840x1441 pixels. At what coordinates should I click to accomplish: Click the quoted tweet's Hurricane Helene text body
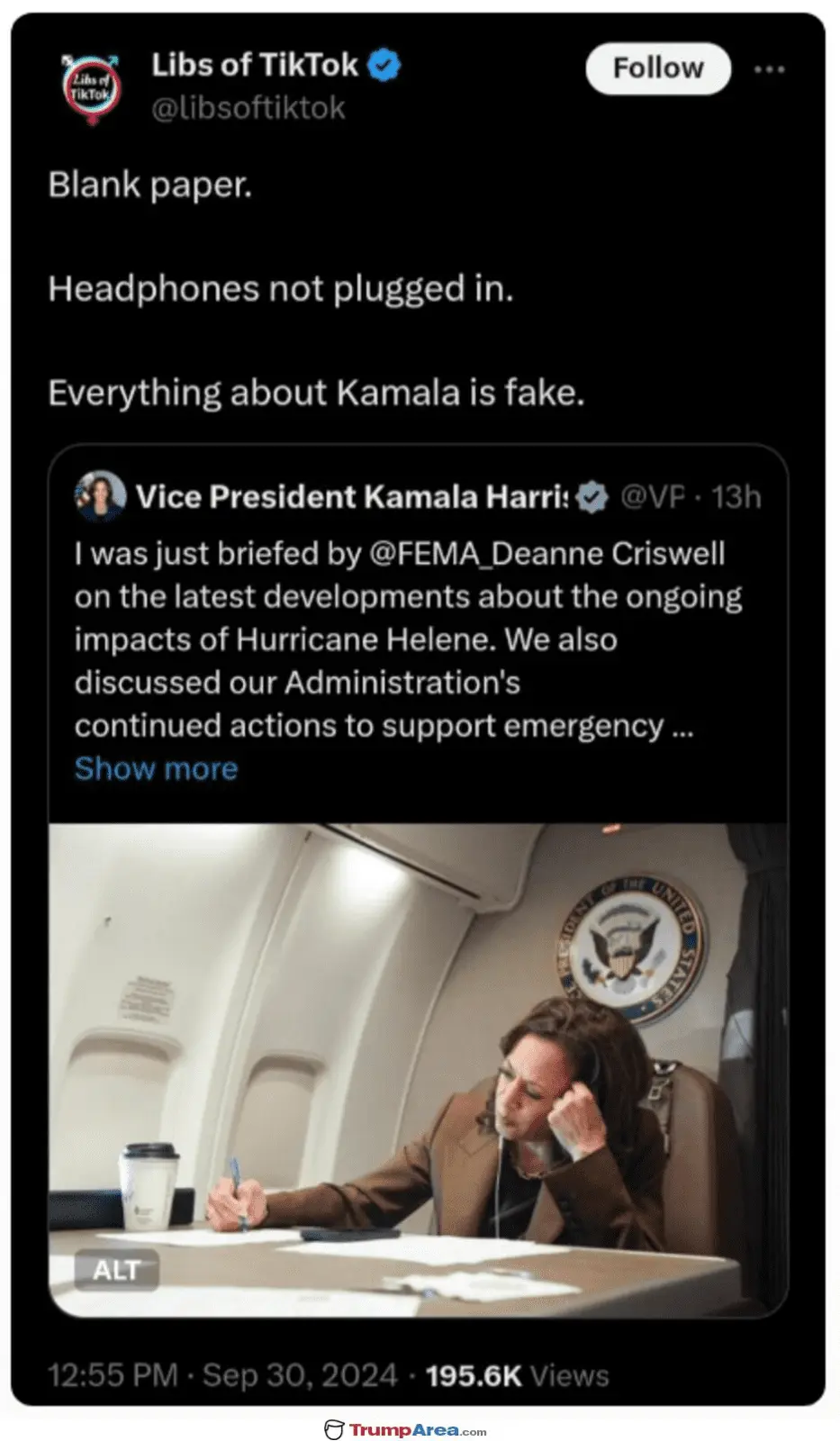[408, 639]
